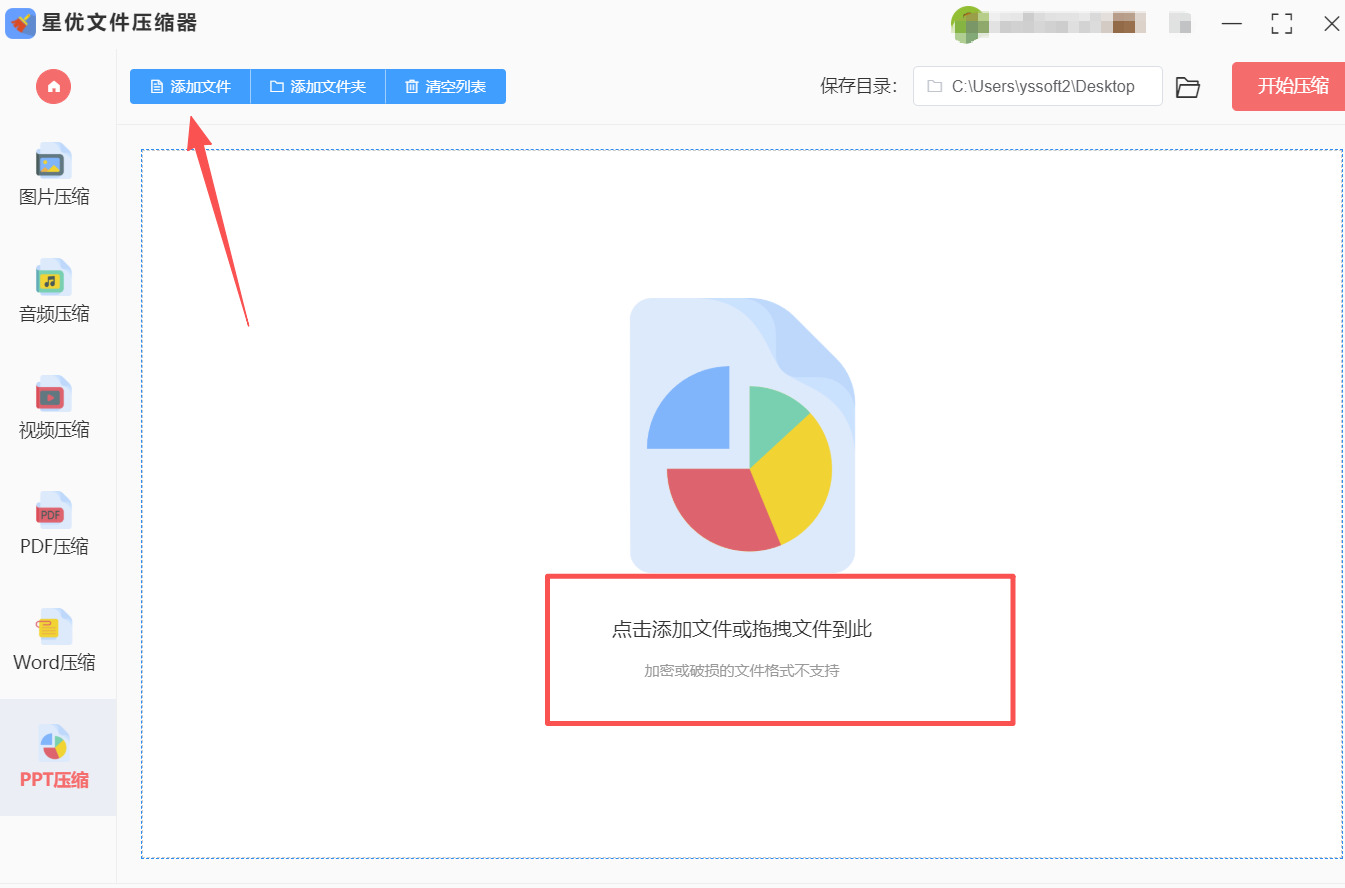Viewport: 1345px width, 888px height.
Task: Minimize the compressor window
Action: pyautogui.click(x=1232, y=23)
